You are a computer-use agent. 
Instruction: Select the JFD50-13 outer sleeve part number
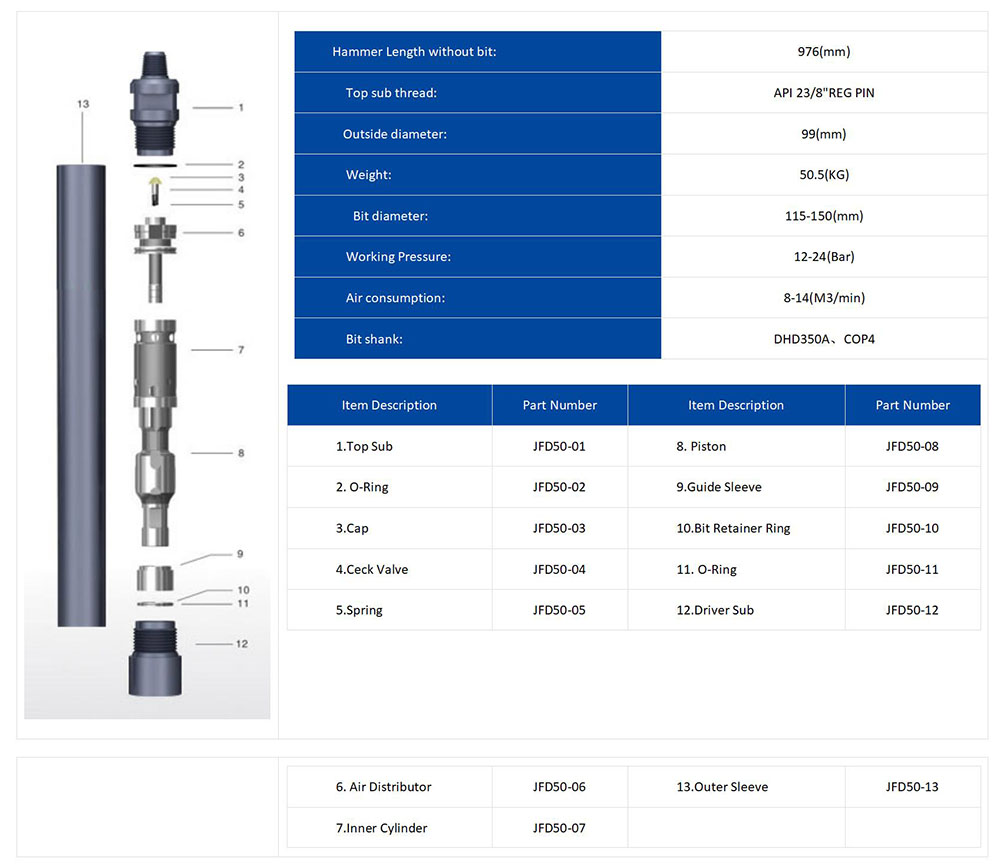tap(912, 787)
